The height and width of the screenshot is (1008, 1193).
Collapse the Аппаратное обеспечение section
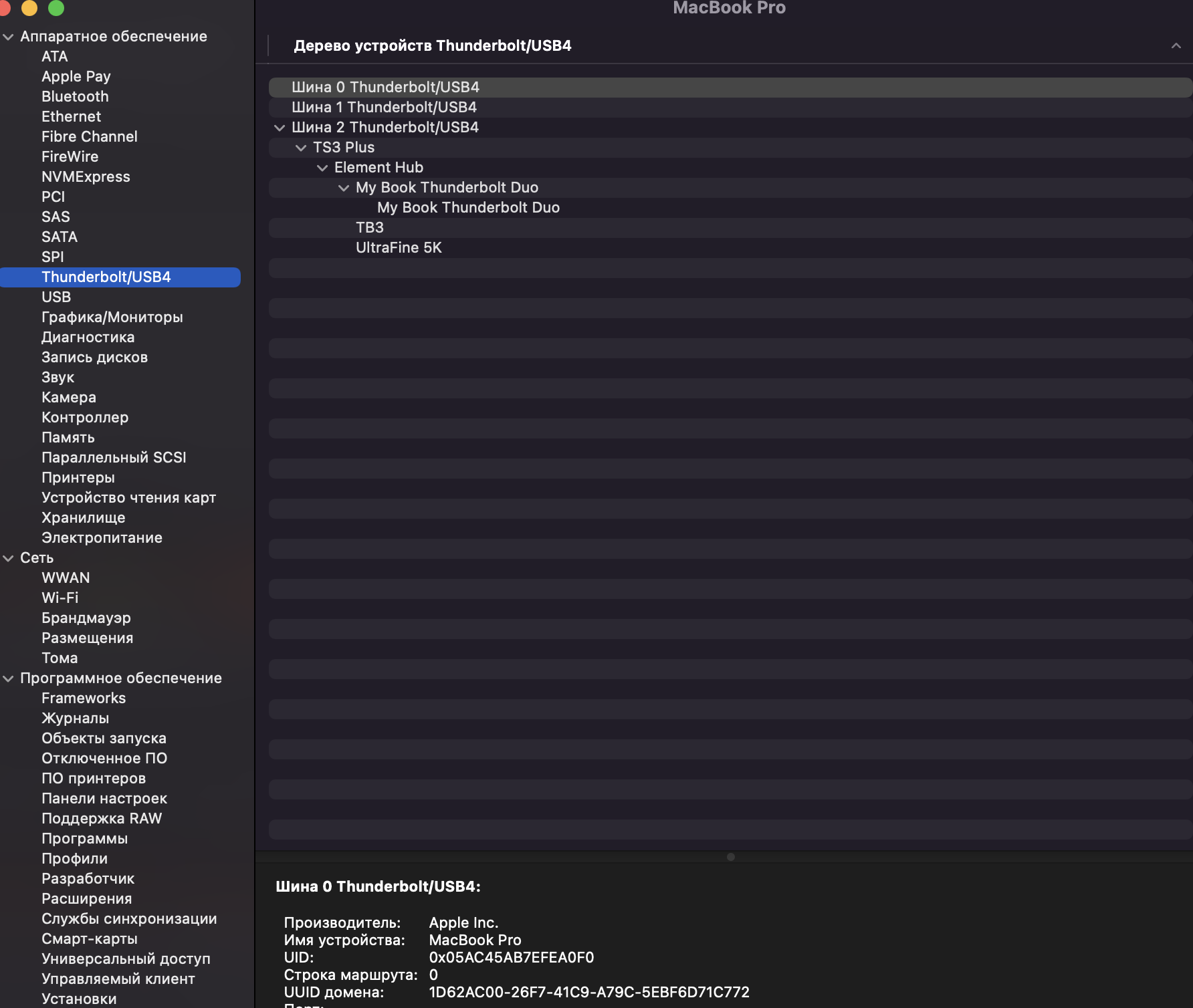point(9,37)
